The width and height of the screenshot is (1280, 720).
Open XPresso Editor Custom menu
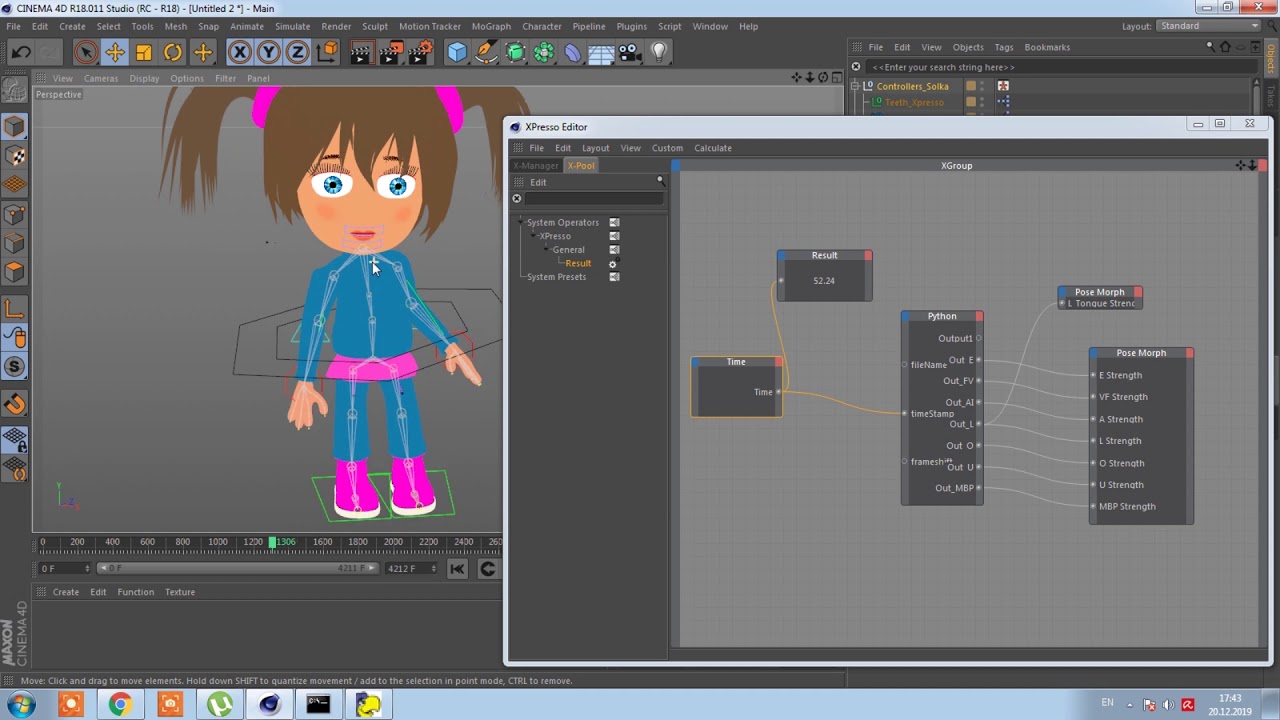667,148
